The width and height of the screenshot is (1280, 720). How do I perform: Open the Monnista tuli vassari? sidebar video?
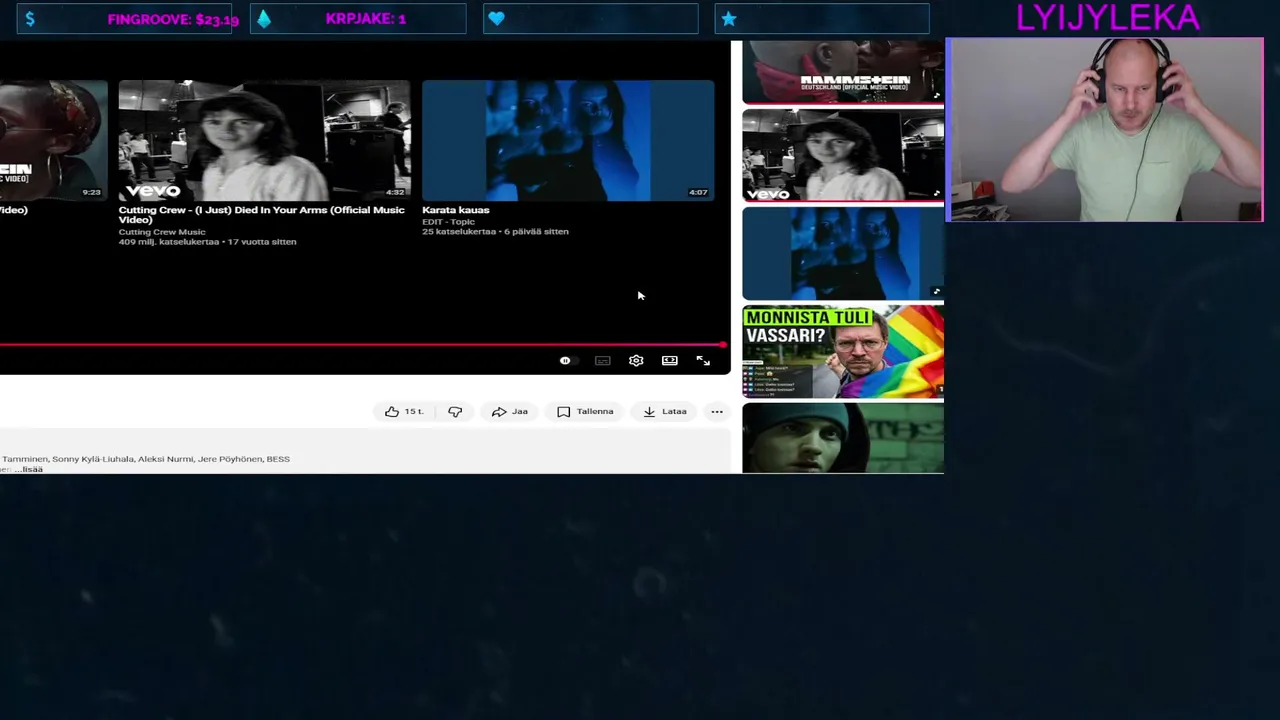843,351
